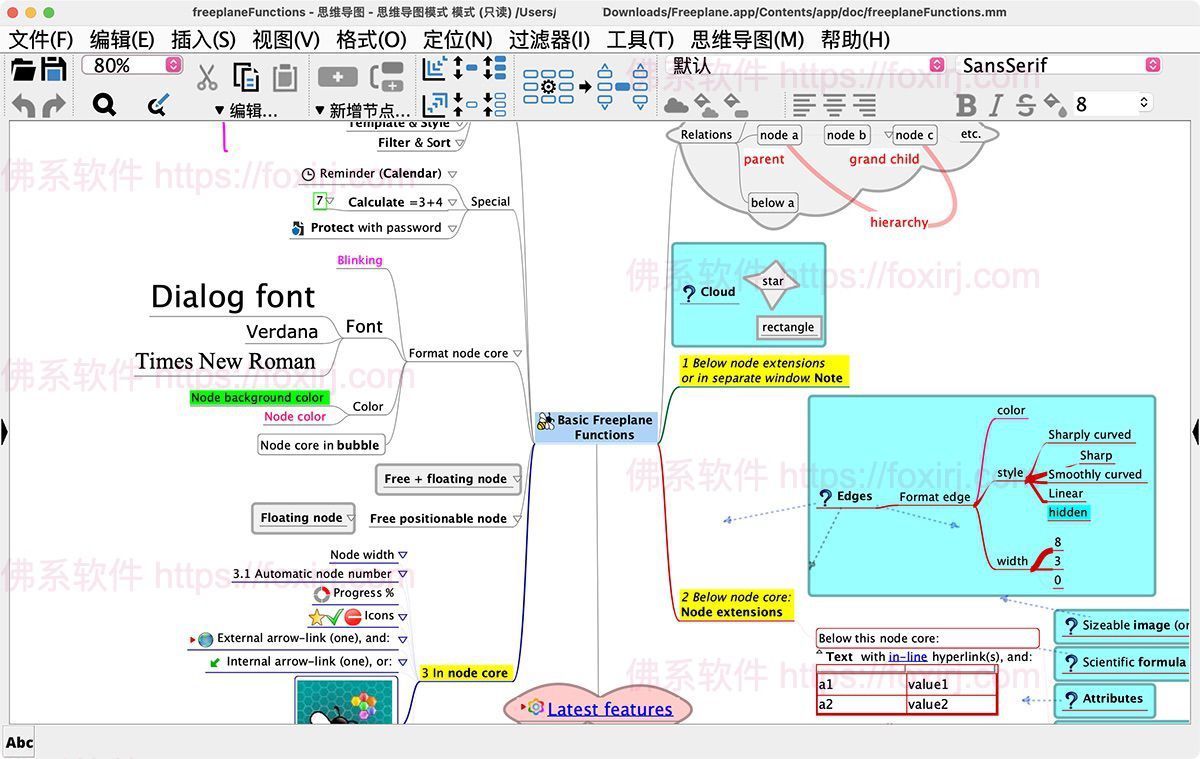
Task: Follow the Latest features hyperlink
Action: (x=608, y=709)
